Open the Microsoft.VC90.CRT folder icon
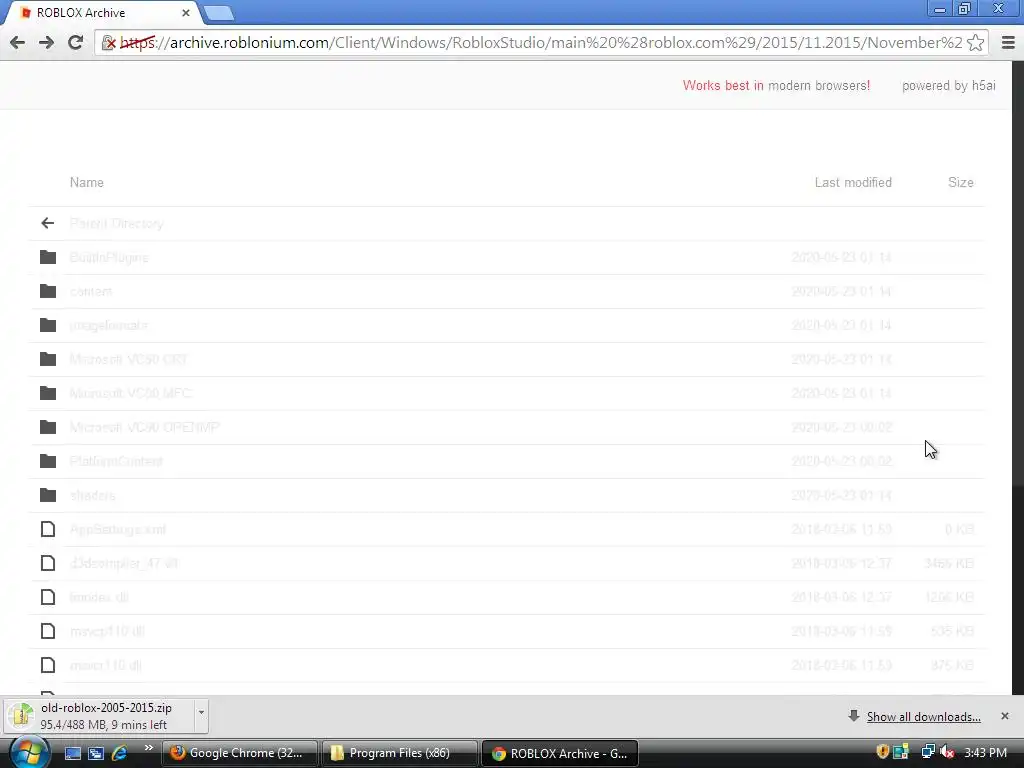 pos(48,359)
